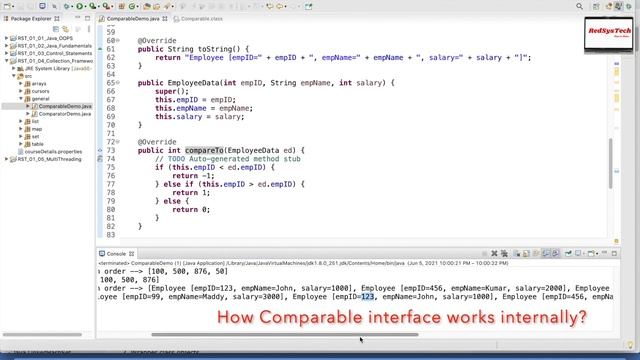This screenshot has width=640, height=360.
Task: Select the map package
Action: 37,129
